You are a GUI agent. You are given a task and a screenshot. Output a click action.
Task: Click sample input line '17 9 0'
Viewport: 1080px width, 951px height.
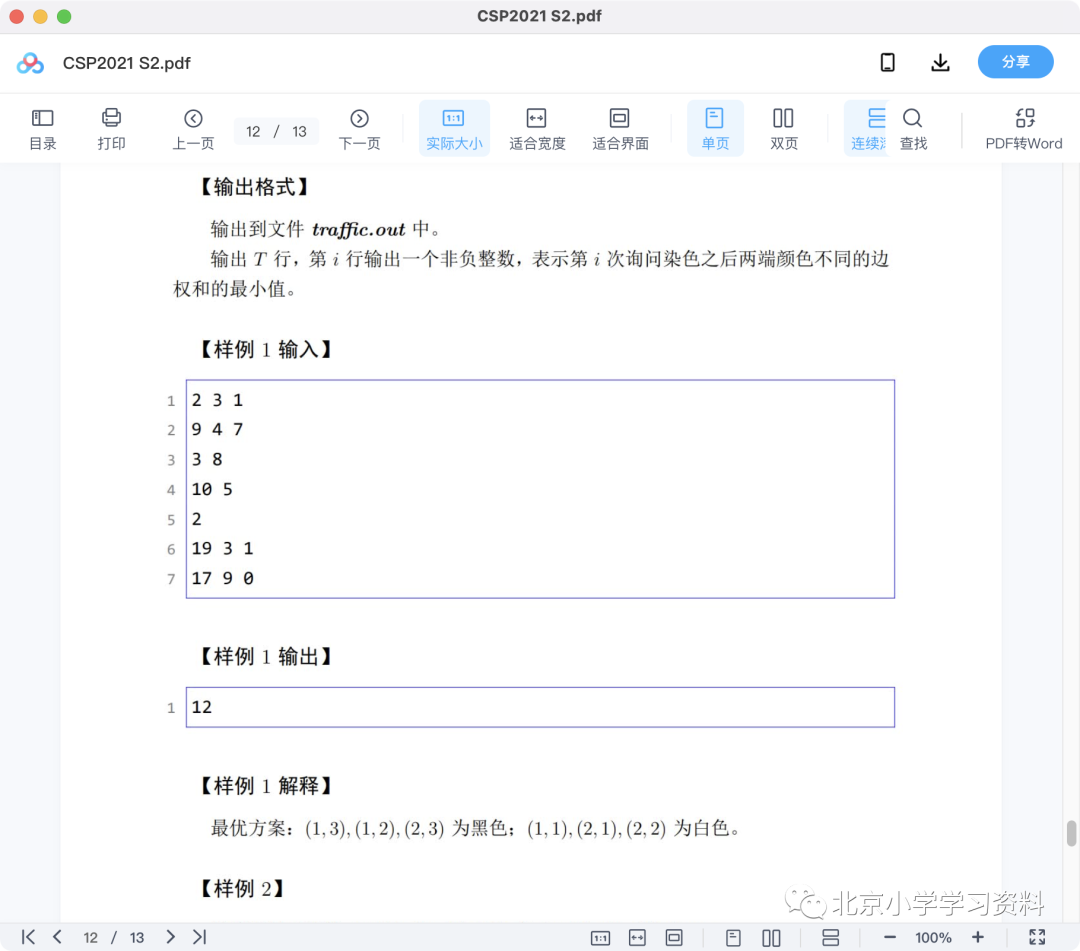point(222,578)
